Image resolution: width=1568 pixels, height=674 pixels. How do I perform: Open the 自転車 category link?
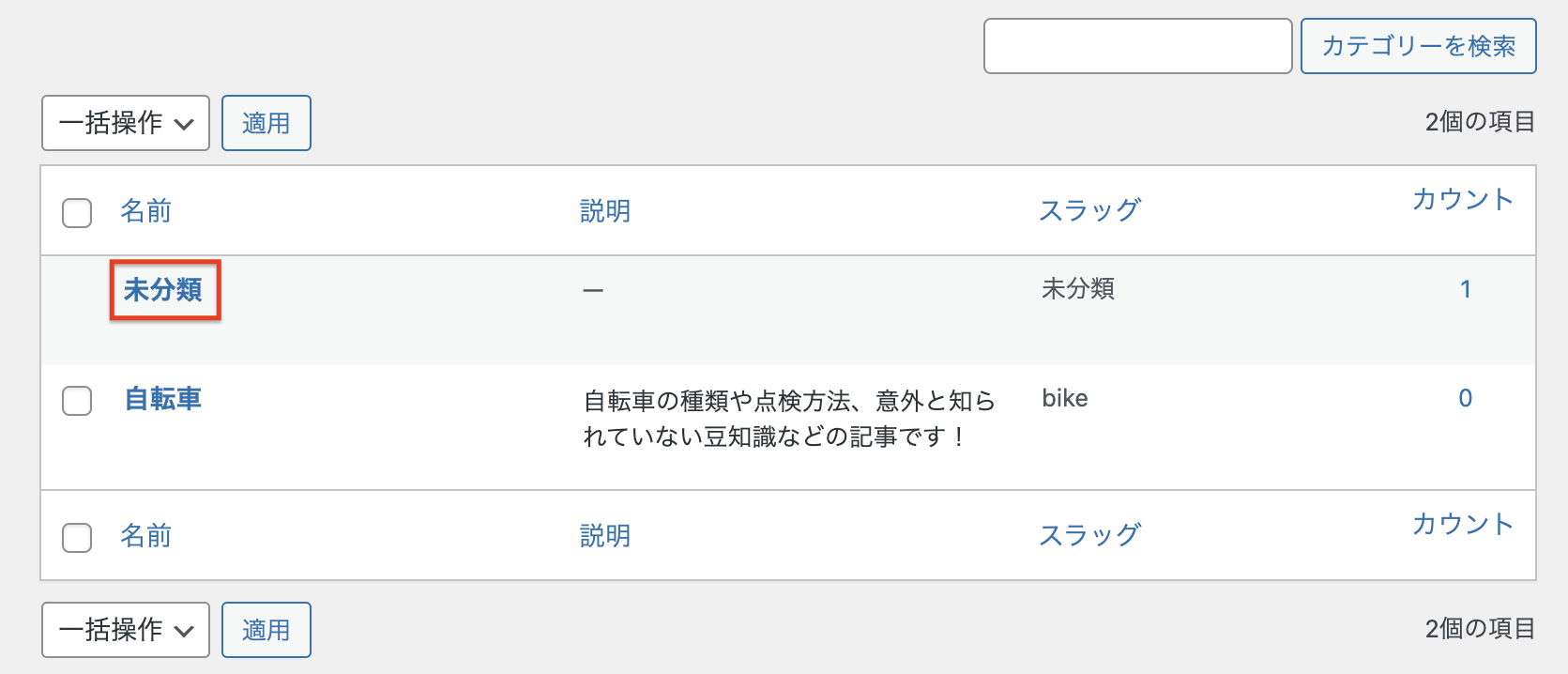pyautogui.click(x=163, y=399)
